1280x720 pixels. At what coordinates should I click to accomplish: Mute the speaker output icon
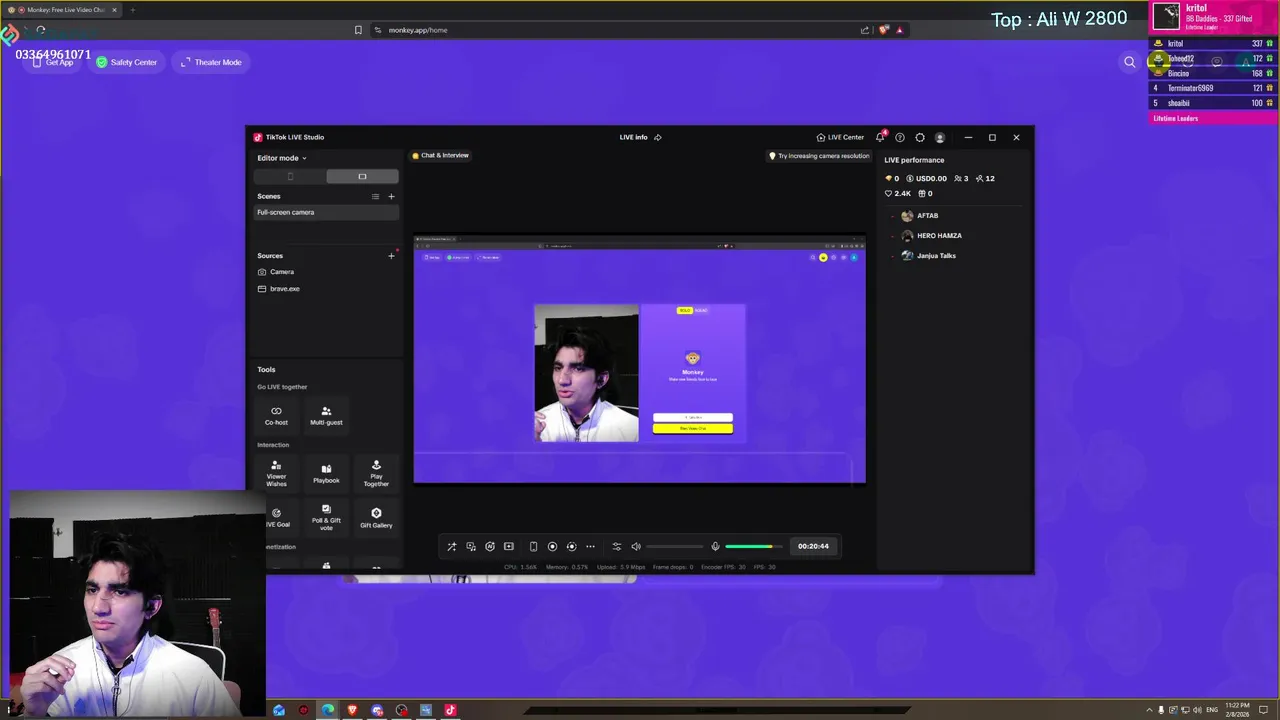[636, 546]
